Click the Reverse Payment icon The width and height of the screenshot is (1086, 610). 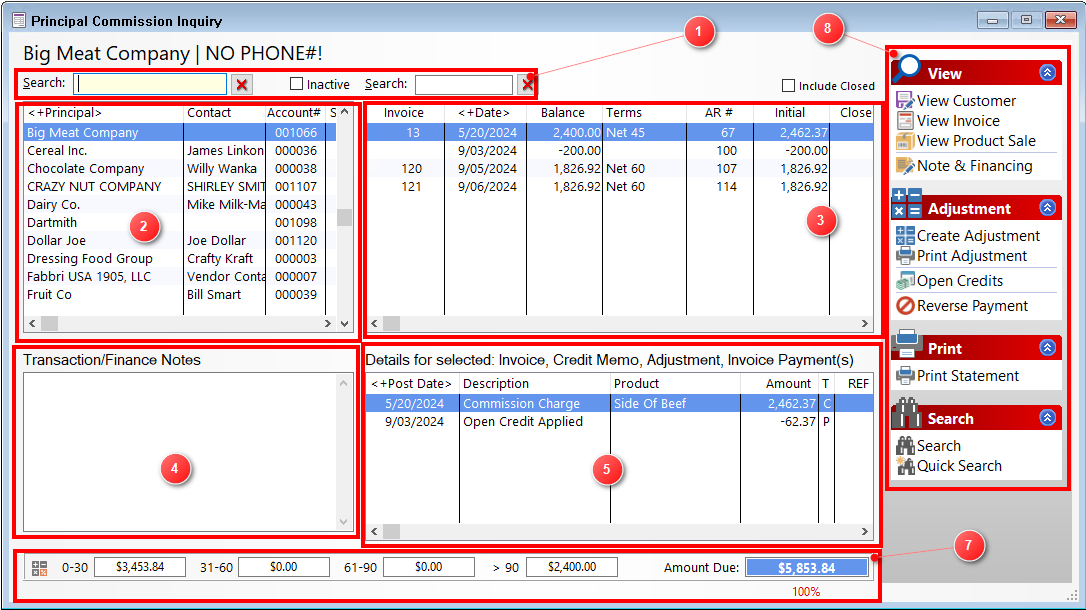pyautogui.click(x=905, y=306)
